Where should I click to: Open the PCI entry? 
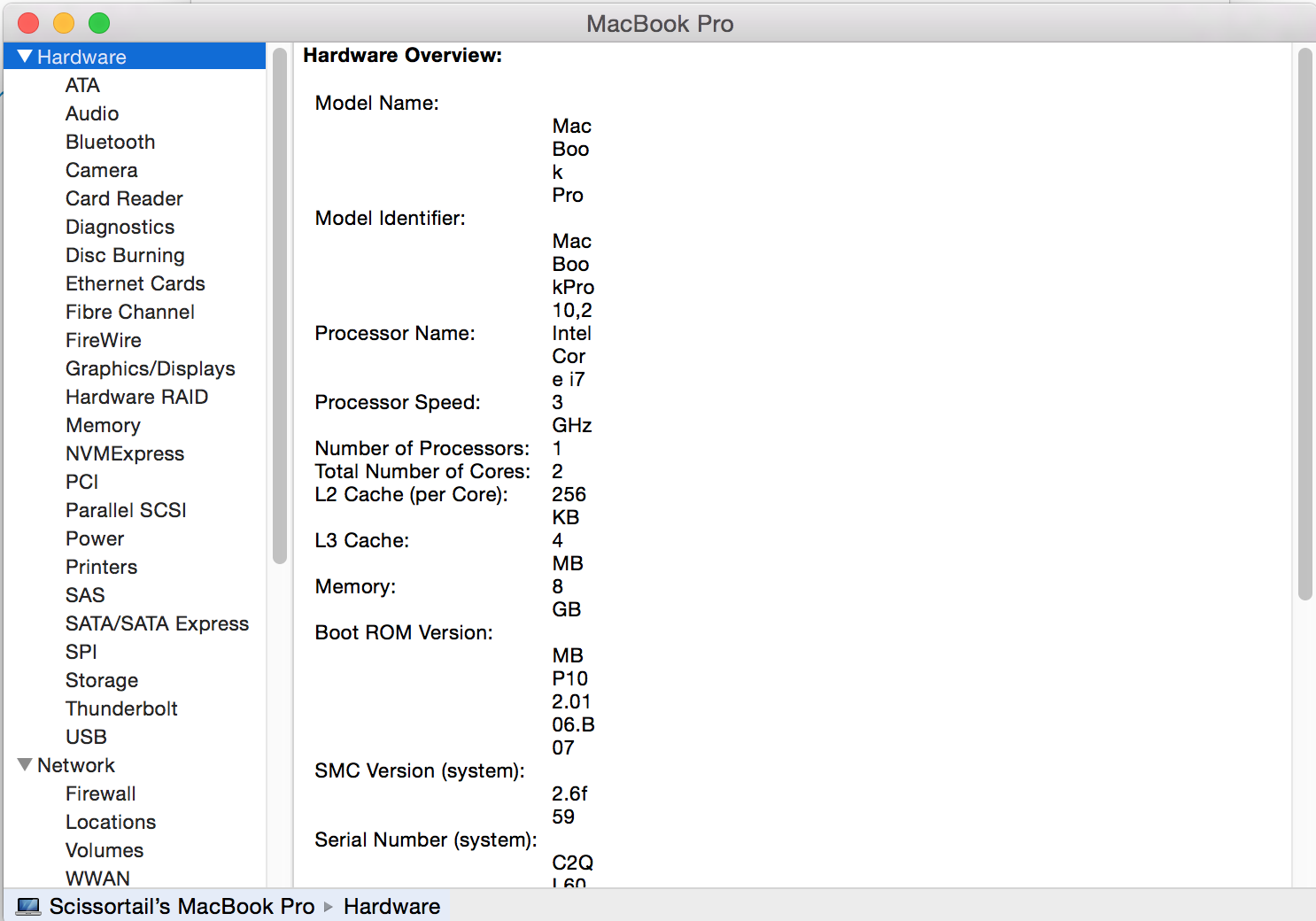[81, 482]
